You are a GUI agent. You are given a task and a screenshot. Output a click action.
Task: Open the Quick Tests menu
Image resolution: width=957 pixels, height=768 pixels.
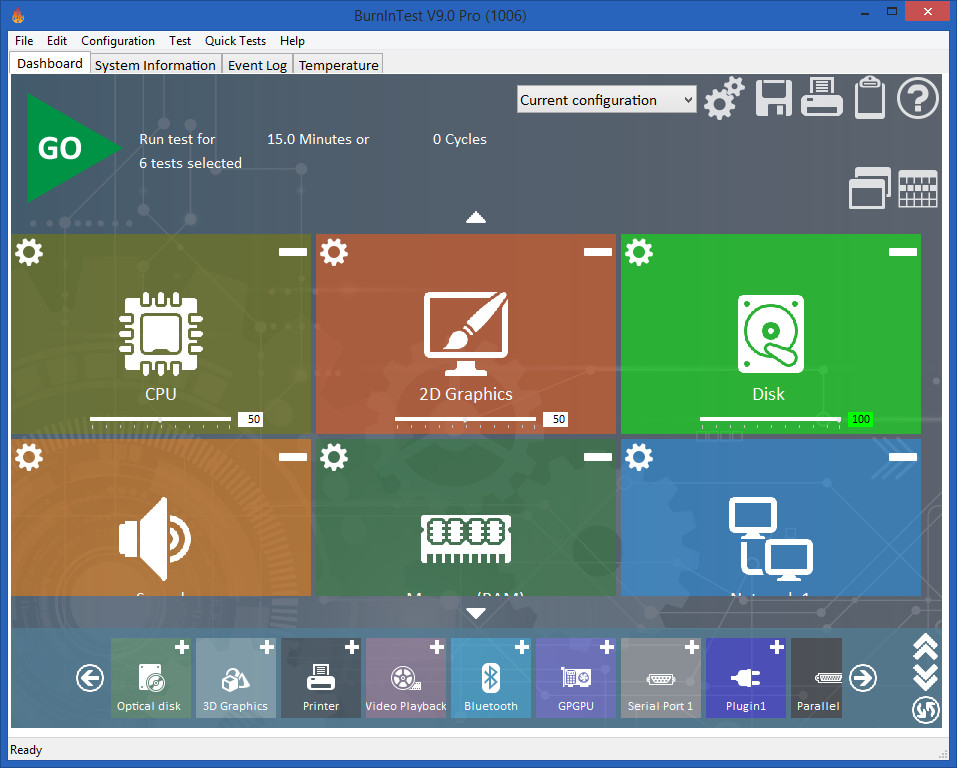(x=236, y=41)
